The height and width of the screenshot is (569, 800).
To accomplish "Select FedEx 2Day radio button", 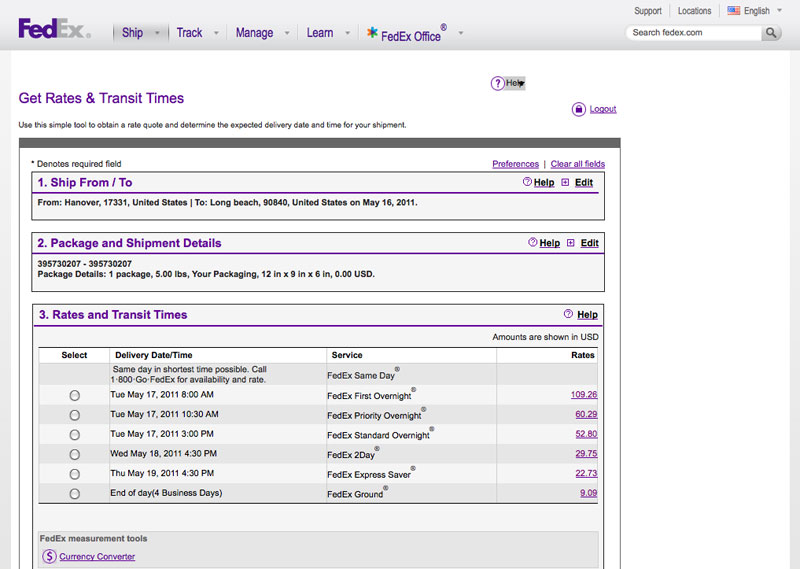I will 74,454.
